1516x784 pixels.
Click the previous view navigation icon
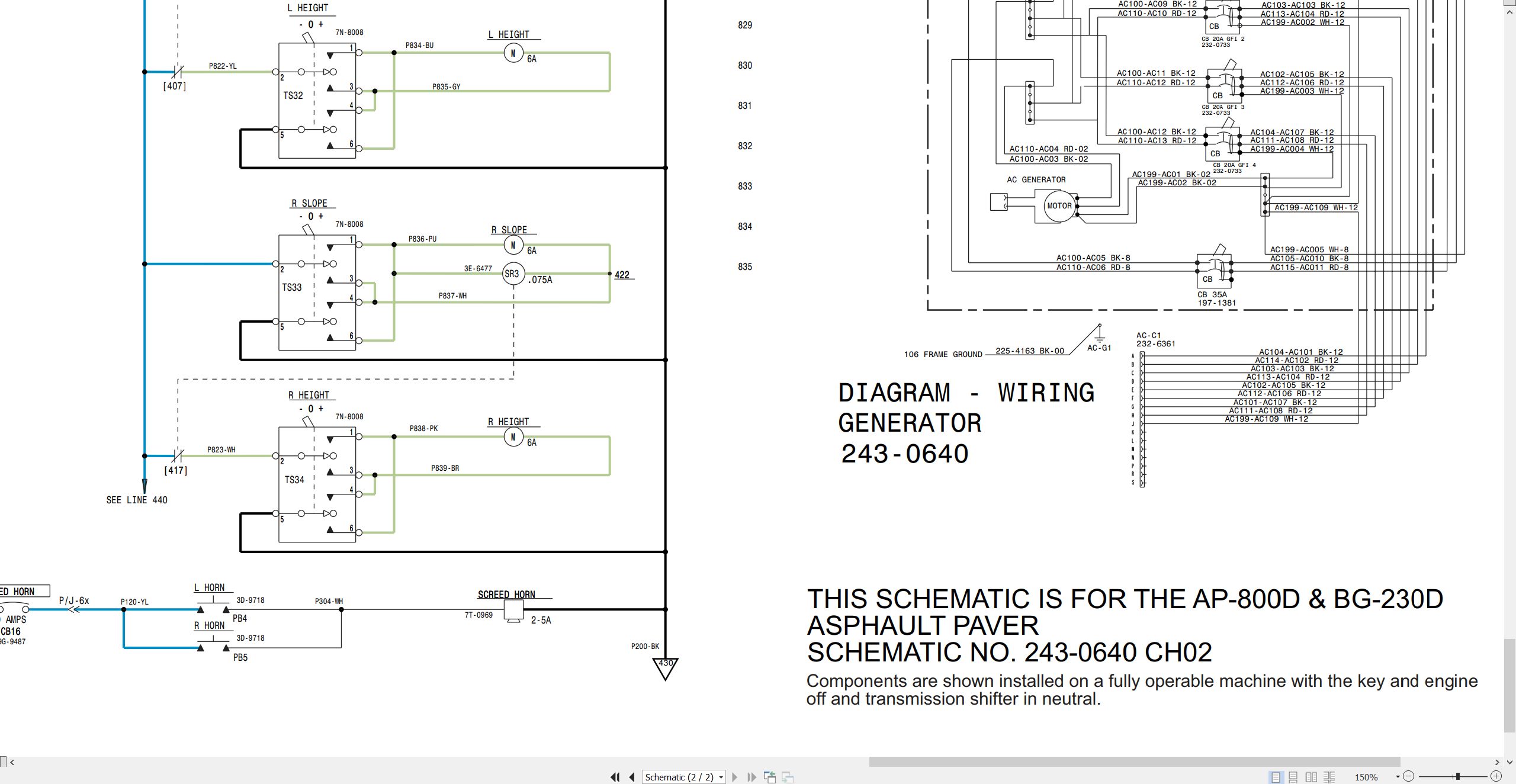770,777
